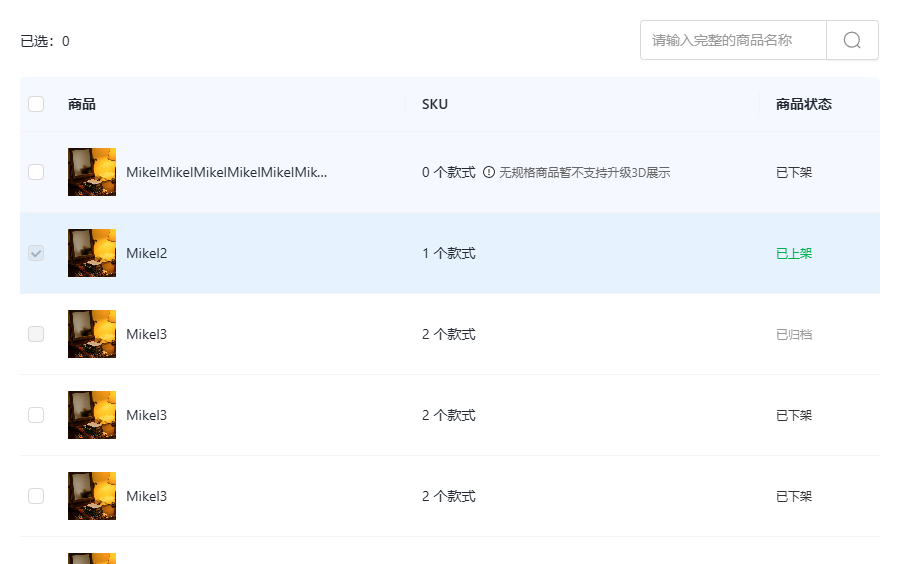Open the Mikel2 product thumbnail
The width and height of the screenshot is (908, 564).
(x=91, y=253)
